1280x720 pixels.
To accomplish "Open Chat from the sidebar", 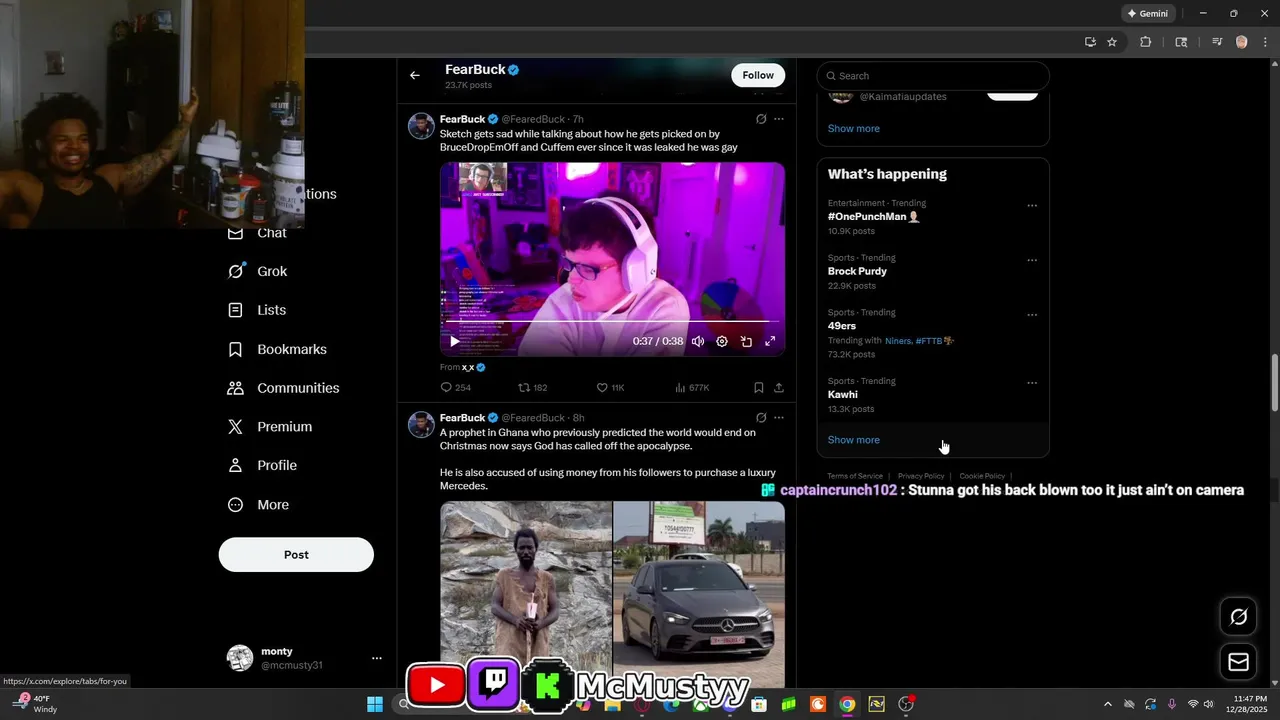I will (258, 233).
